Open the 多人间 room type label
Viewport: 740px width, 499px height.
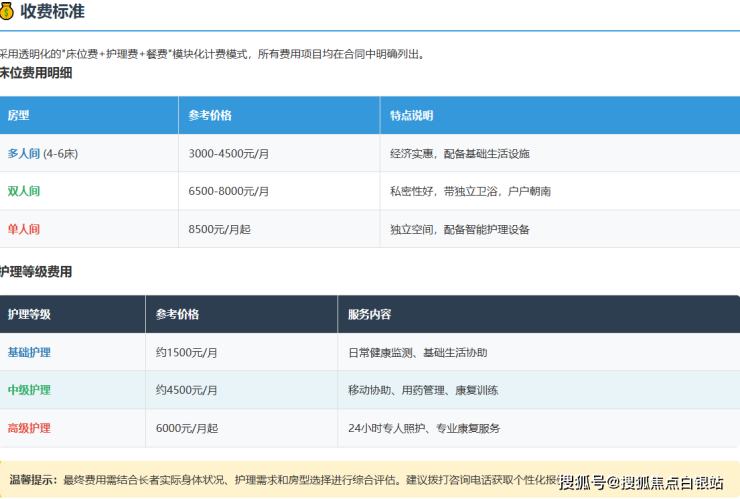(x=24, y=154)
